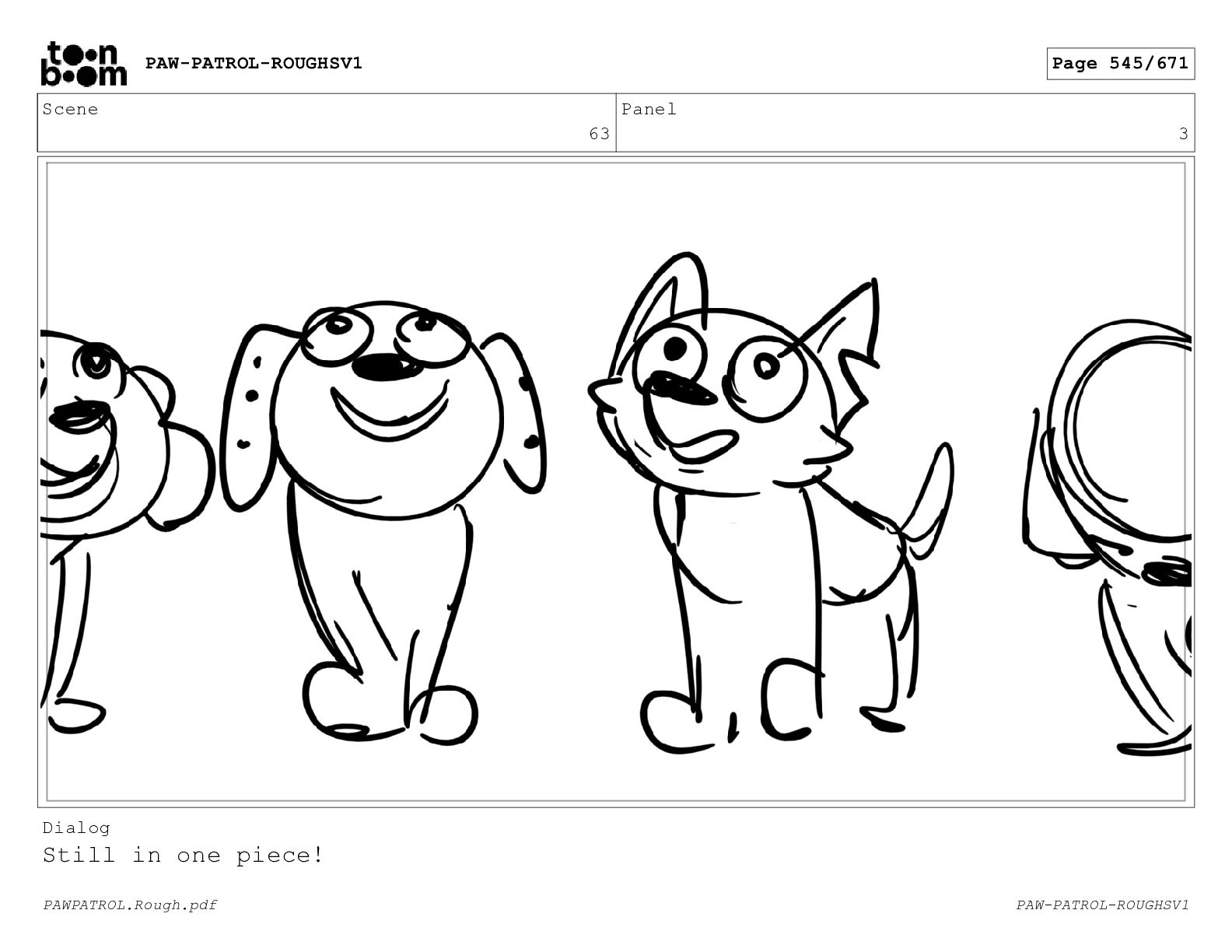
Task: Select scene number 63
Action: tap(599, 134)
